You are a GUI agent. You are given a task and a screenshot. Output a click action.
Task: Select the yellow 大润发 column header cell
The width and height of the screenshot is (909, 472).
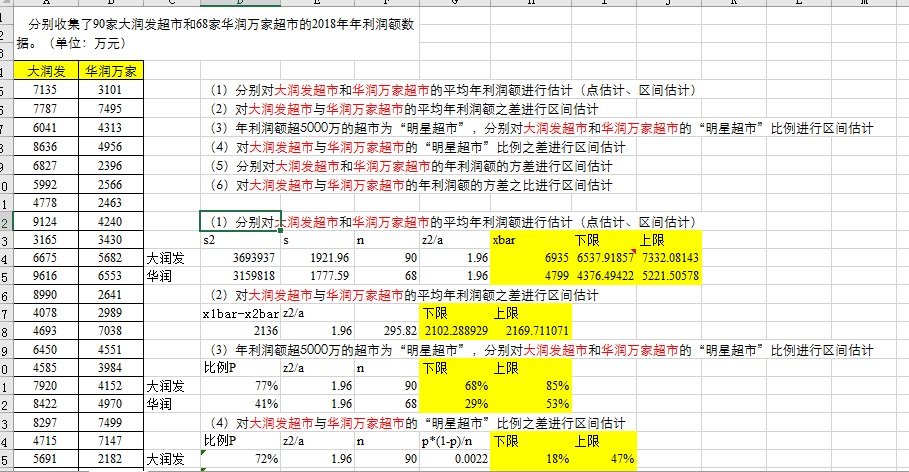coord(46,71)
